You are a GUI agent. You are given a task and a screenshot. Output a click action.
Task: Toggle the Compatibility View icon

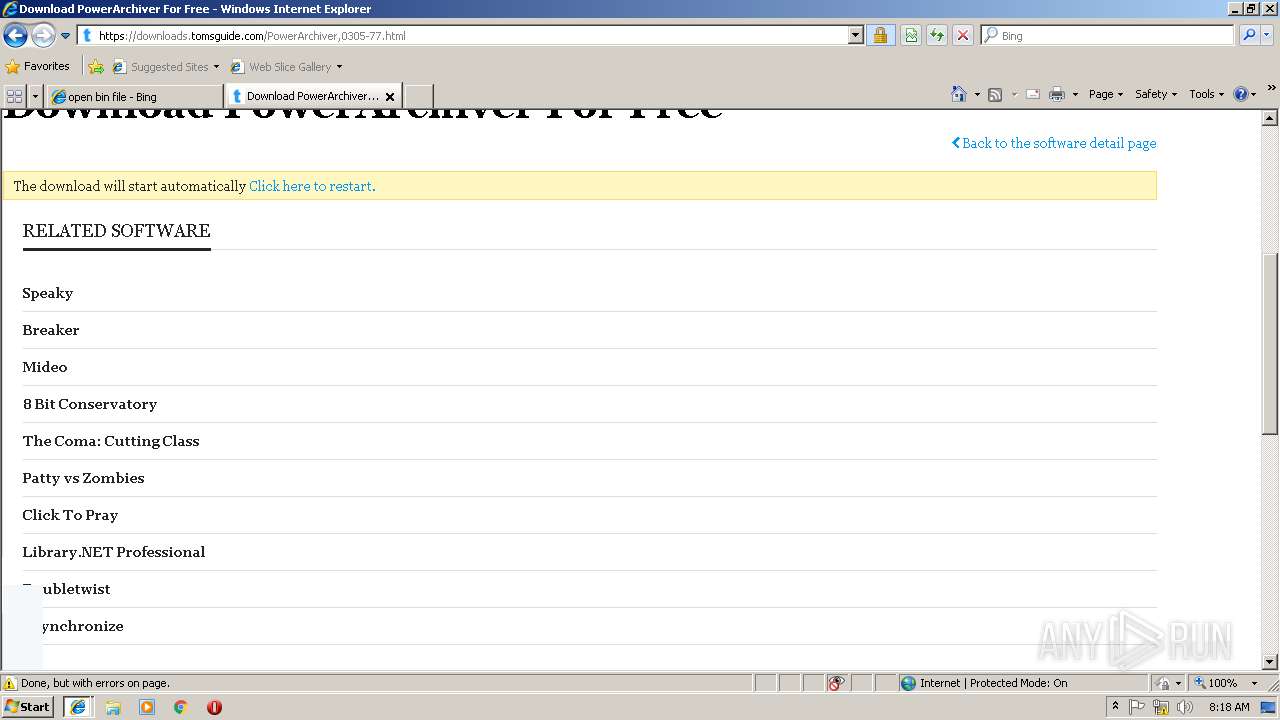(x=911, y=35)
